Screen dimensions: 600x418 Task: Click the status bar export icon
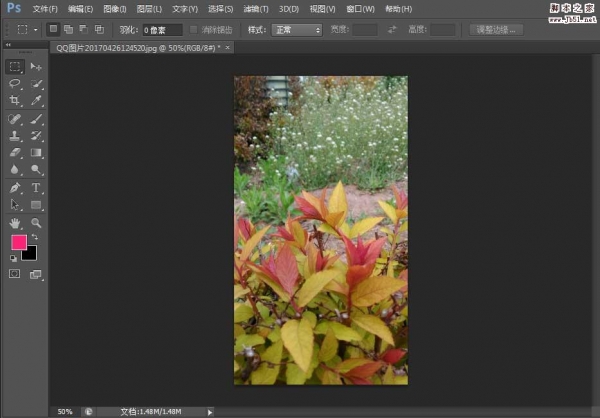[x=89, y=412]
